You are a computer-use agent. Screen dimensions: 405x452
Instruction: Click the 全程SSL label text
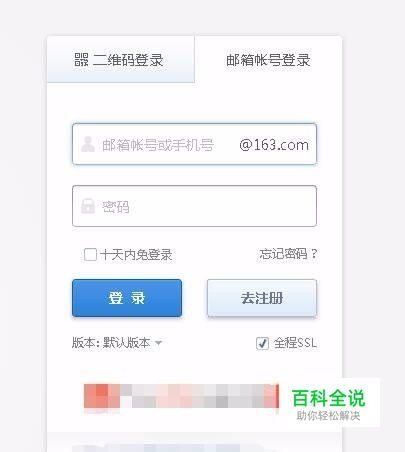tap(295, 343)
